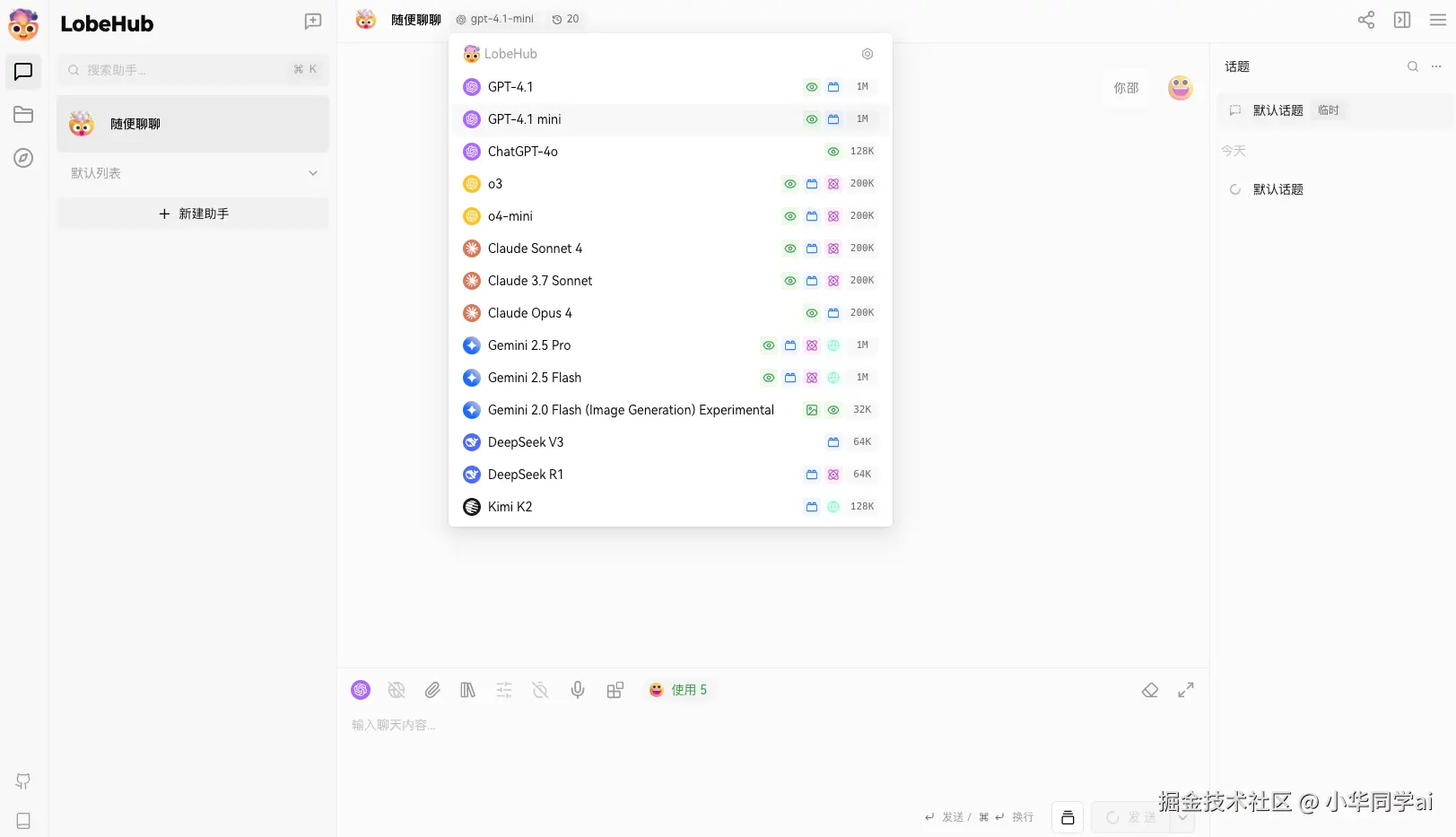Click the 32K context tag on Gemini 2.0 Flash
Viewport: 1456px width, 837px height.
point(862,410)
